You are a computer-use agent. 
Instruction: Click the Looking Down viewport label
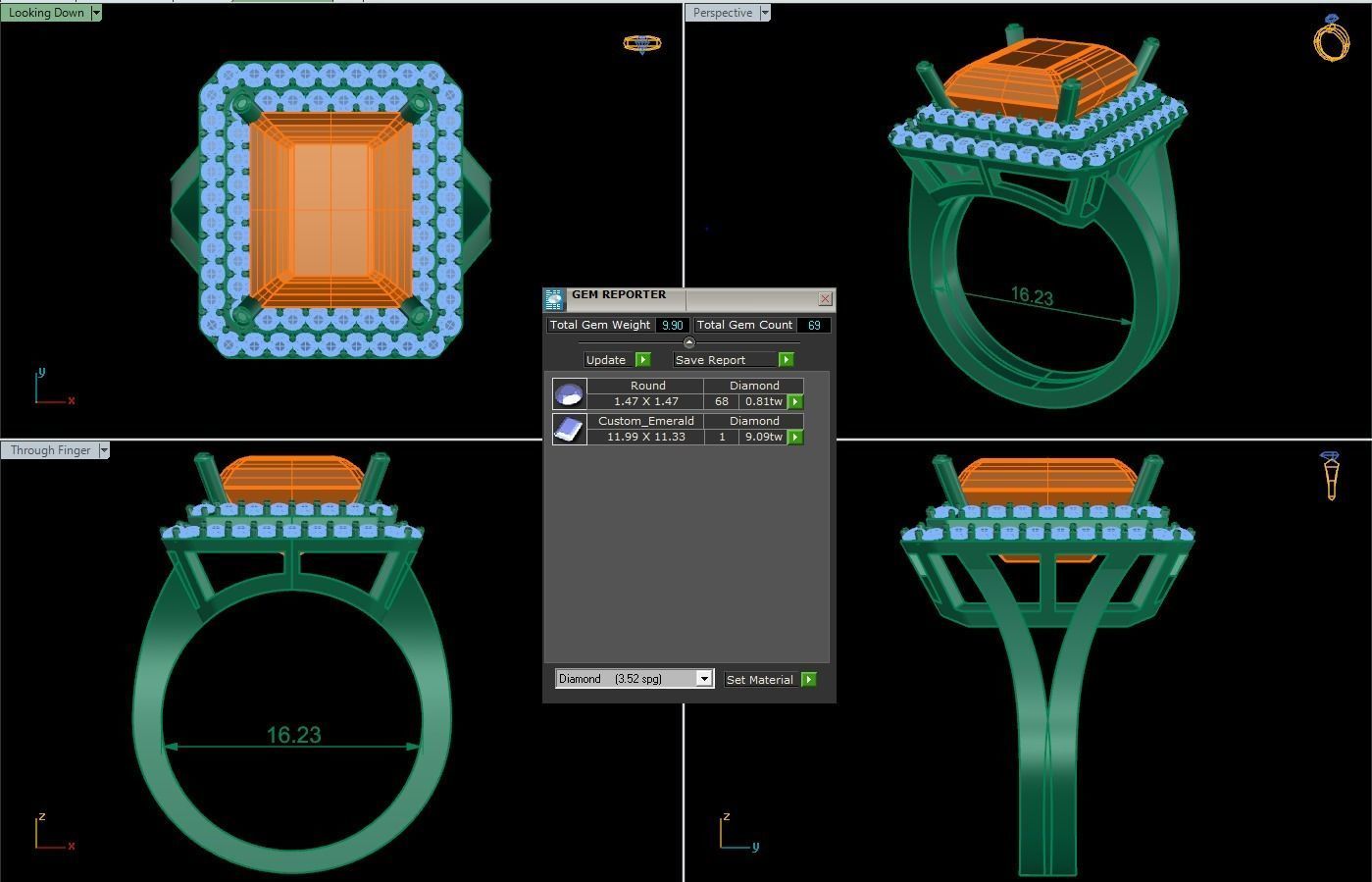[x=45, y=13]
